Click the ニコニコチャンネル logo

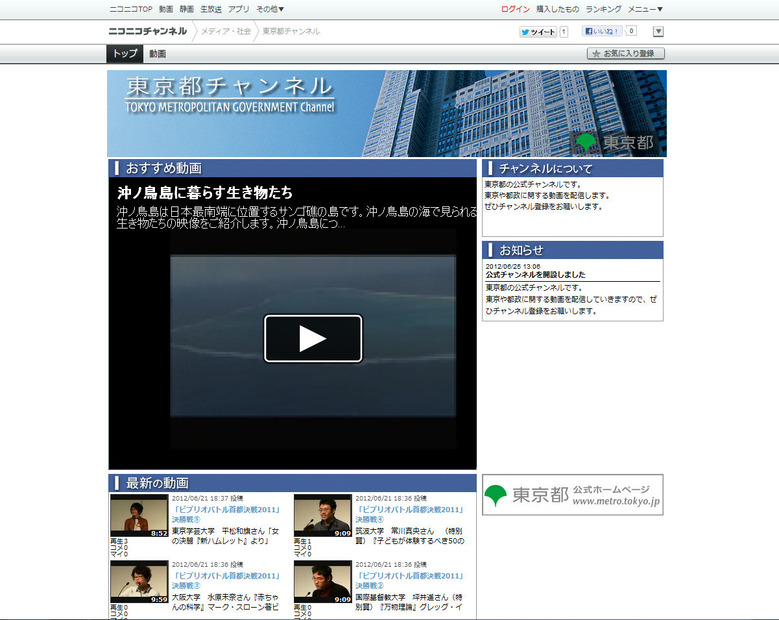tap(147, 32)
